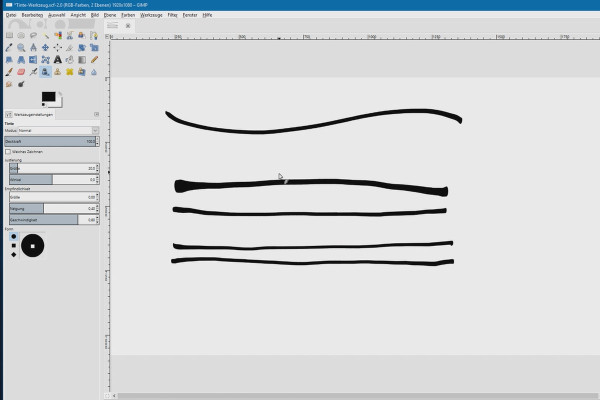The width and height of the screenshot is (600, 400).
Task: Select the Foreground Select tool
Action: 82,36
